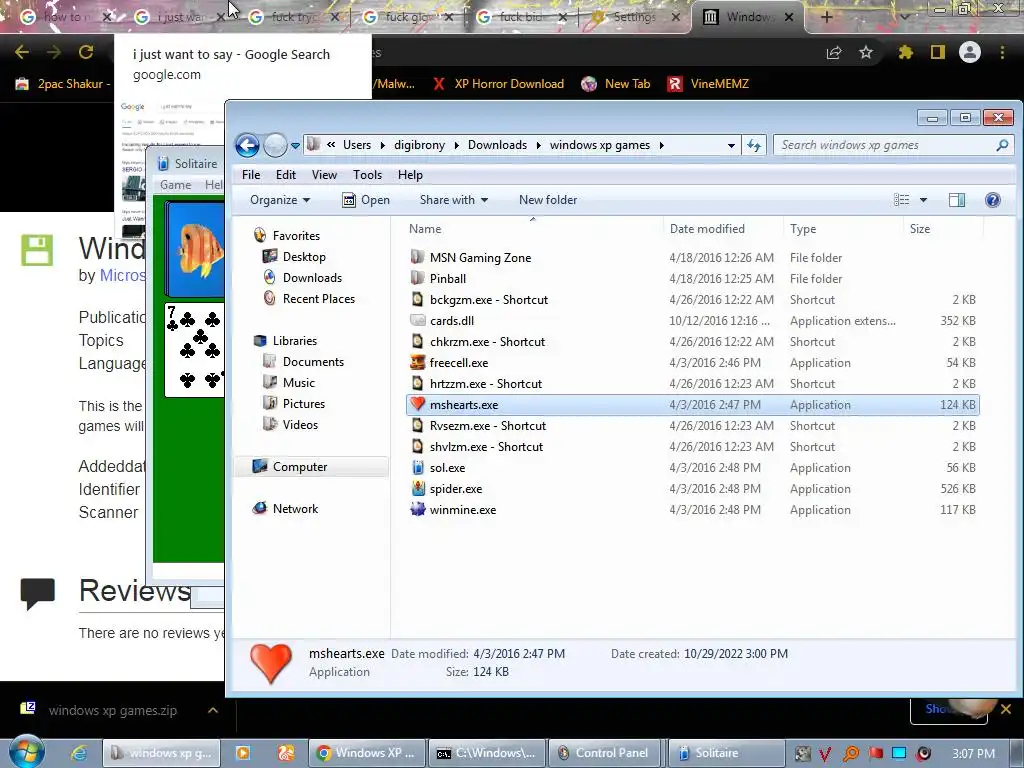Switch to Control Panel on taskbar
1024x768 pixels.
pos(605,753)
